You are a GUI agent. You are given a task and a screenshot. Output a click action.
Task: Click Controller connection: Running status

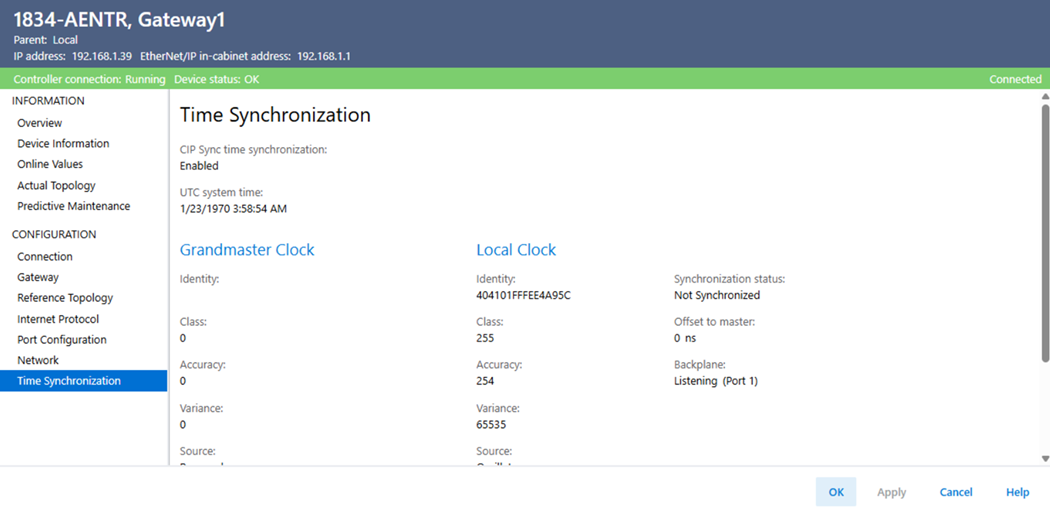(x=89, y=79)
